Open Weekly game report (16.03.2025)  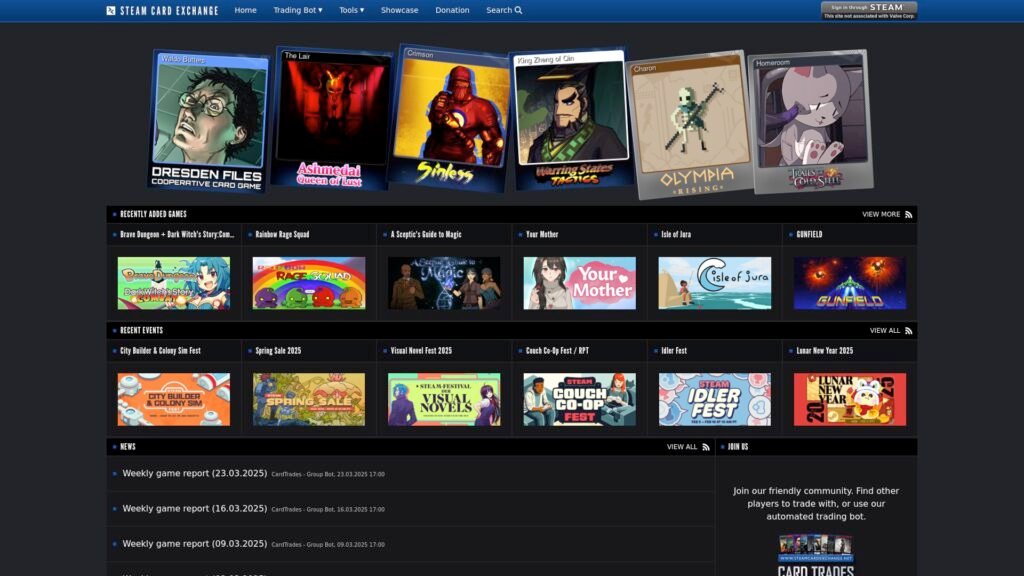coord(195,509)
